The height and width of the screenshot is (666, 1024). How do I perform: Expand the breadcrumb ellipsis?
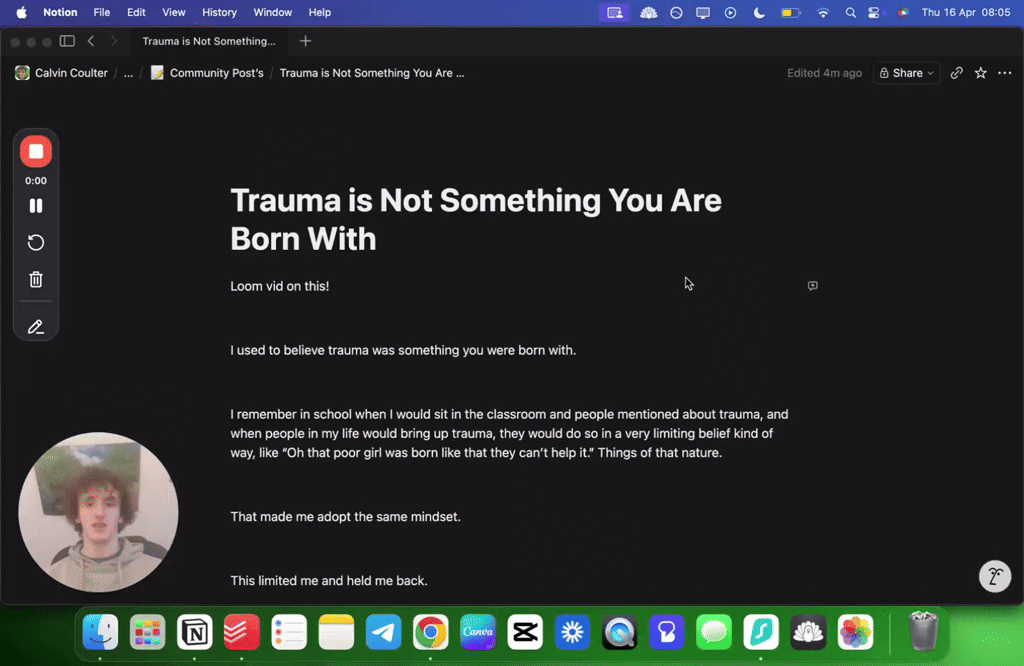(127, 72)
